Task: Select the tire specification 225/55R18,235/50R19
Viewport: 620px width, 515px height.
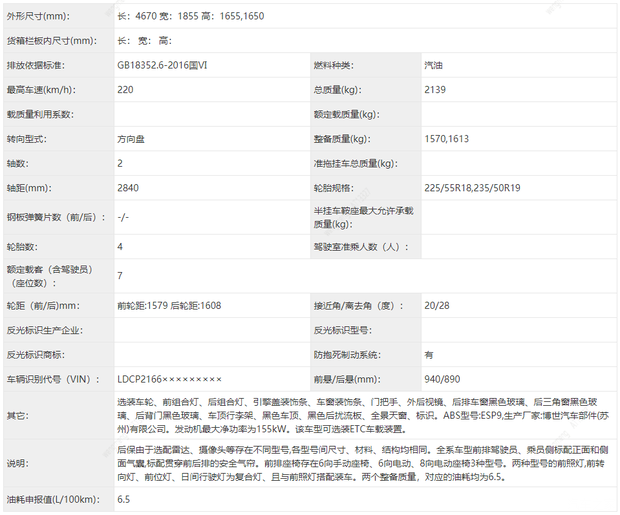Action: tap(474, 186)
